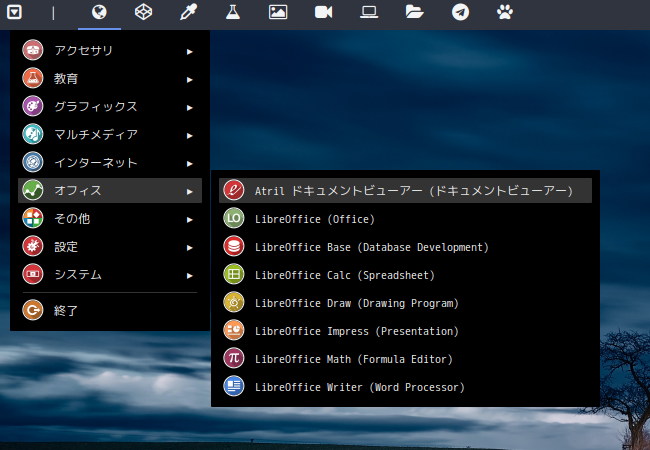Click the その他 category icon
The height and width of the screenshot is (450, 650).
[33, 218]
